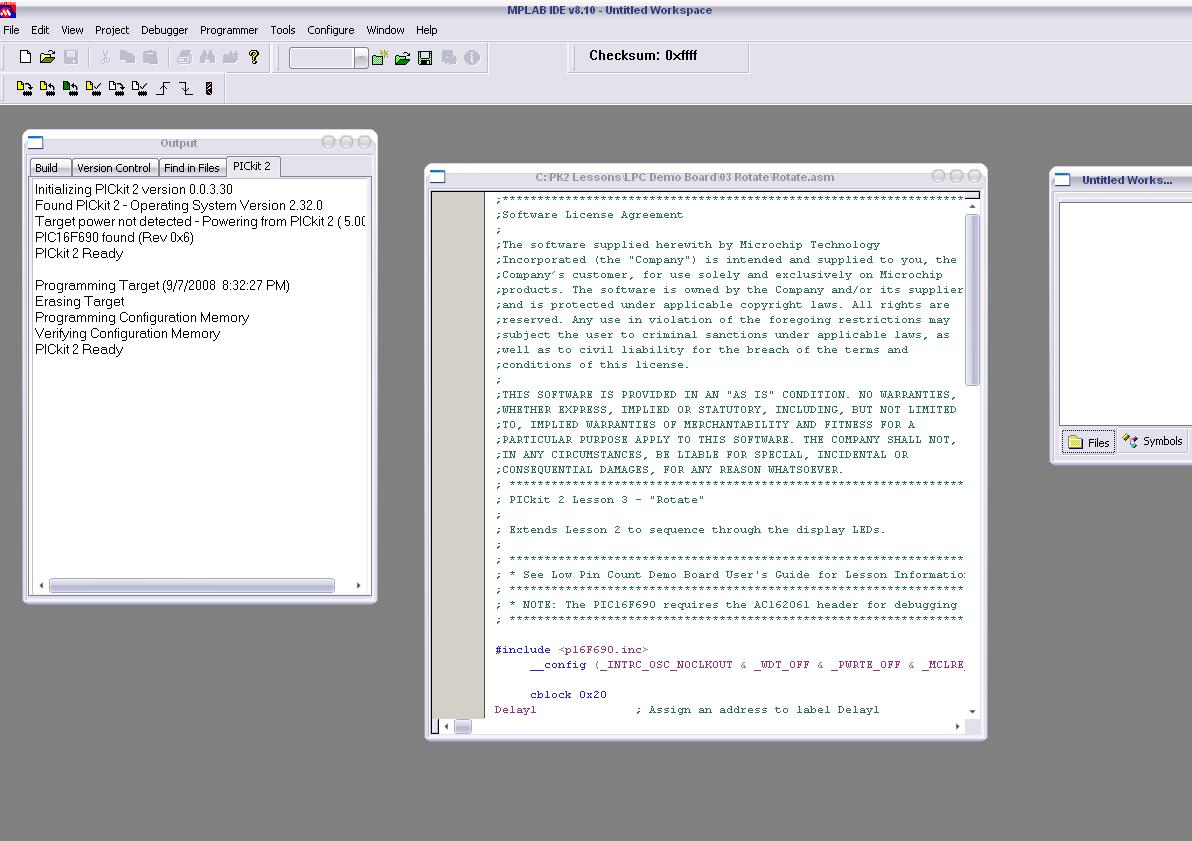Click the Print toolbar icon
The width and height of the screenshot is (1192, 841).
pyautogui.click(x=184, y=57)
